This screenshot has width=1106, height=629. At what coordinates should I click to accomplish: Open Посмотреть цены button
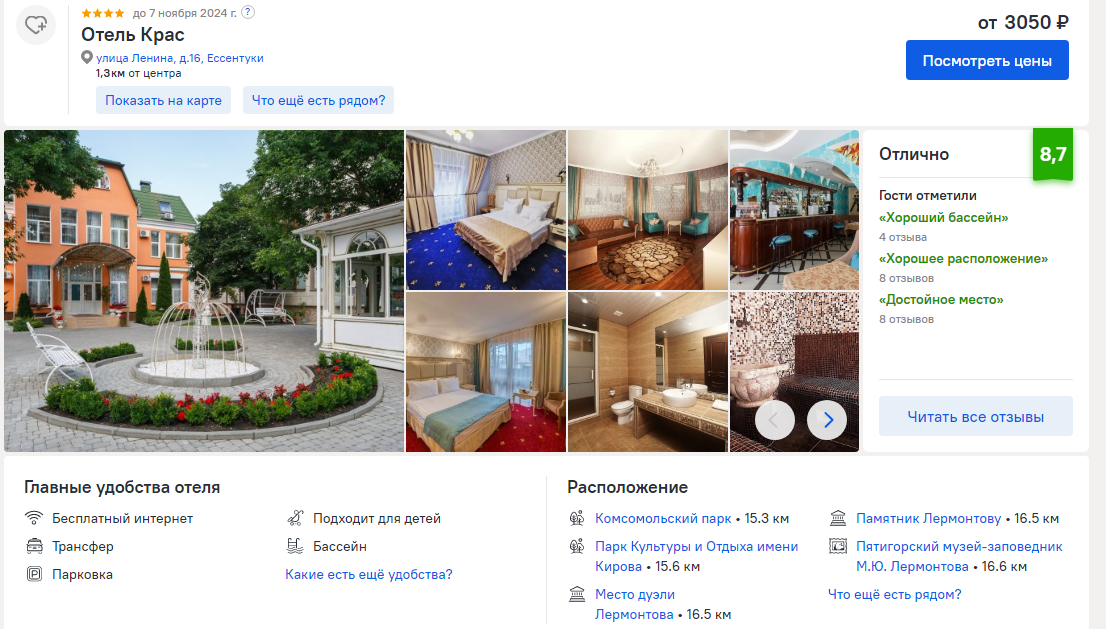[x=987, y=61]
